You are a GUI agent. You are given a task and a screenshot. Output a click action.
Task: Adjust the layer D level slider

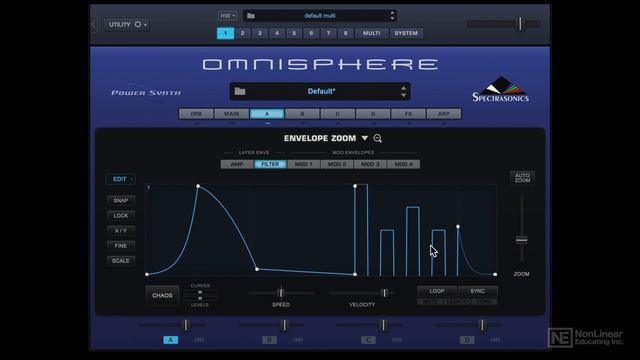tap(482, 325)
